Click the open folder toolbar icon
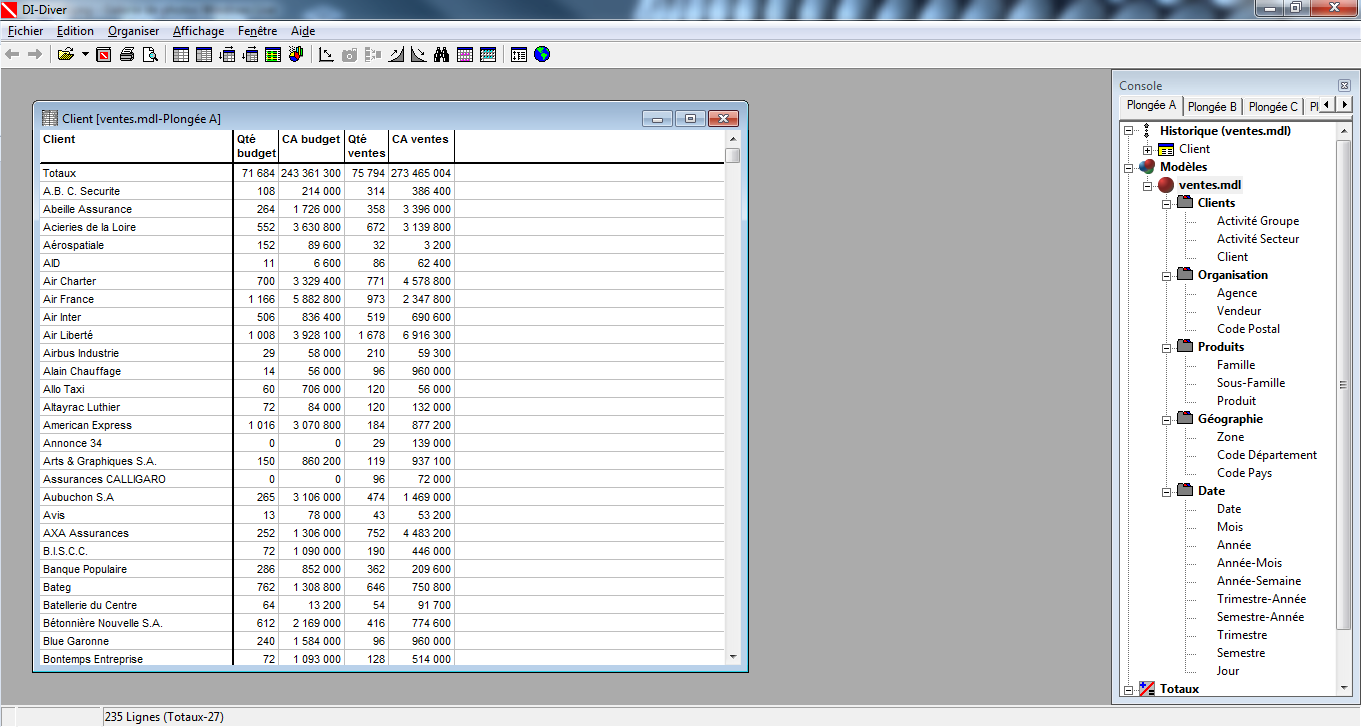Viewport: 1361px width, 727px height. tap(66, 54)
